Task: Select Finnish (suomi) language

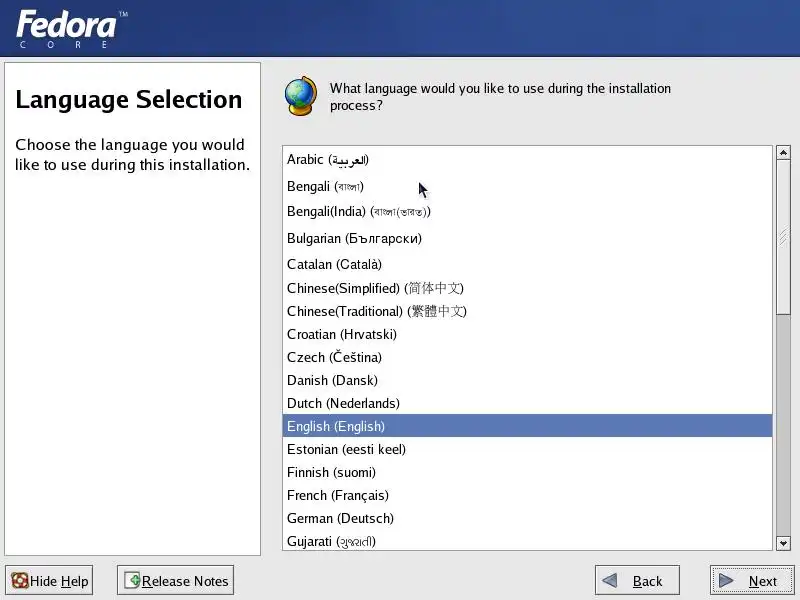Action: pyautogui.click(x=331, y=473)
